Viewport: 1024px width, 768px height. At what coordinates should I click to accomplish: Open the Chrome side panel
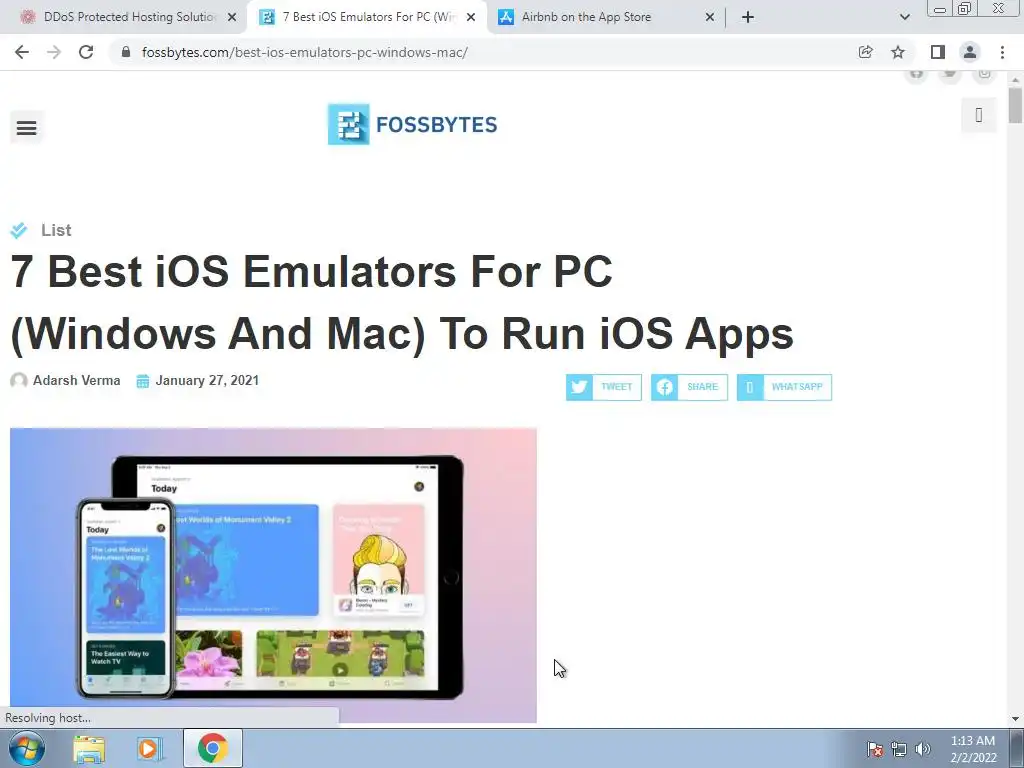[x=938, y=52]
